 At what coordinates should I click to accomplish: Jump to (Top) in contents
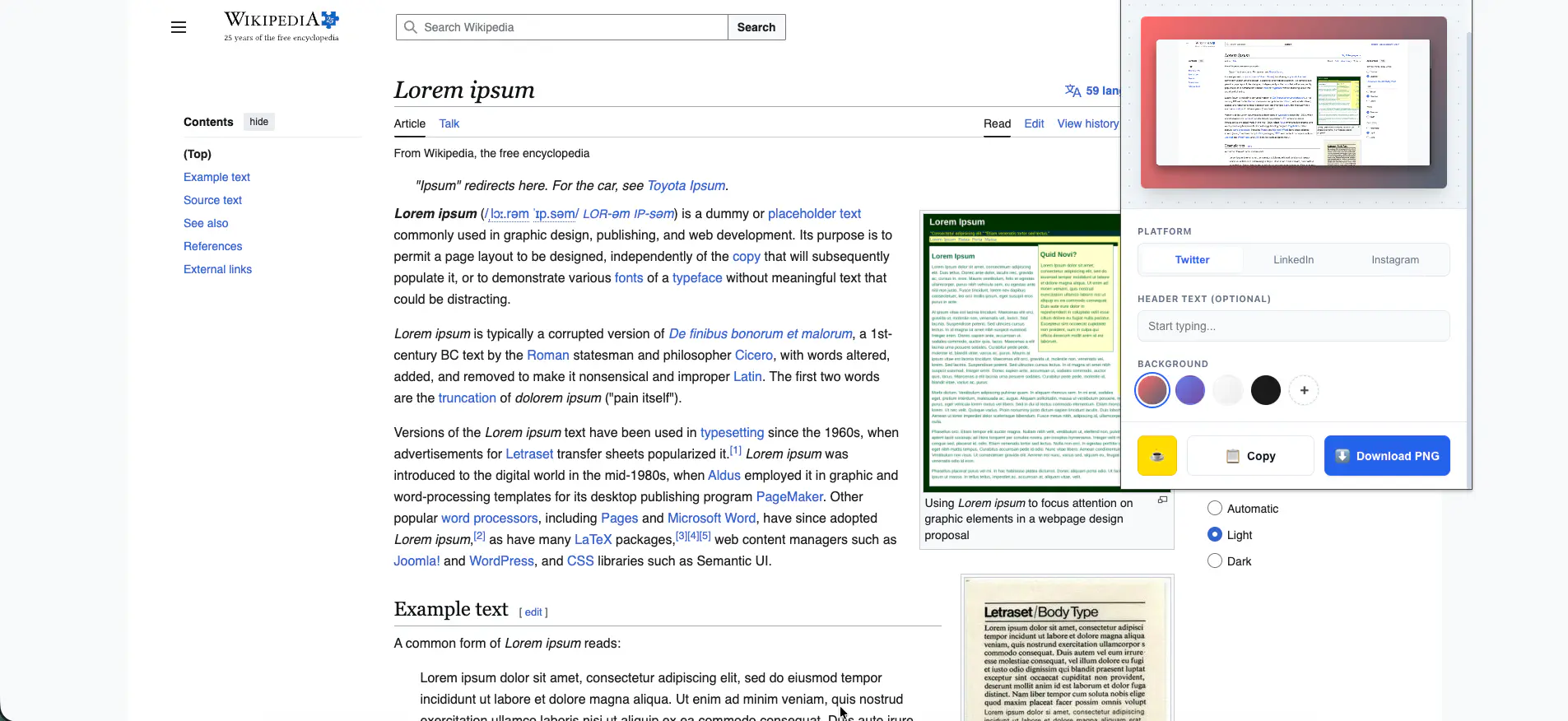(x=198, y=154)
